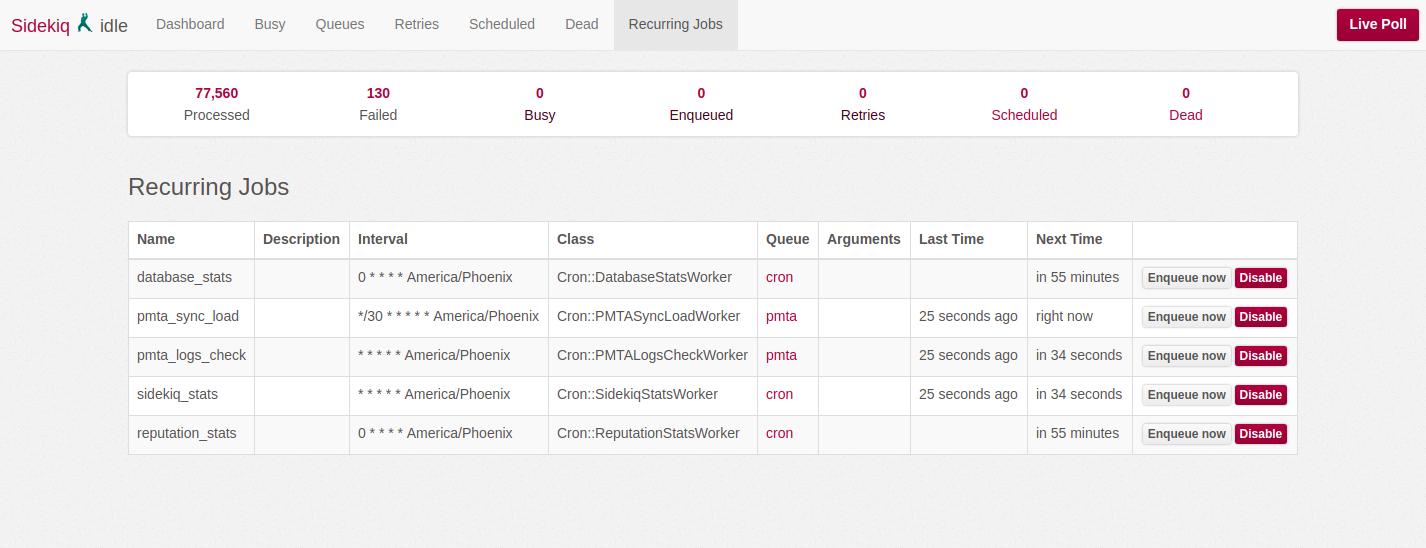Click the Scheduled count in the summary bar
1426x548 pixels.
coord(1024,104)
